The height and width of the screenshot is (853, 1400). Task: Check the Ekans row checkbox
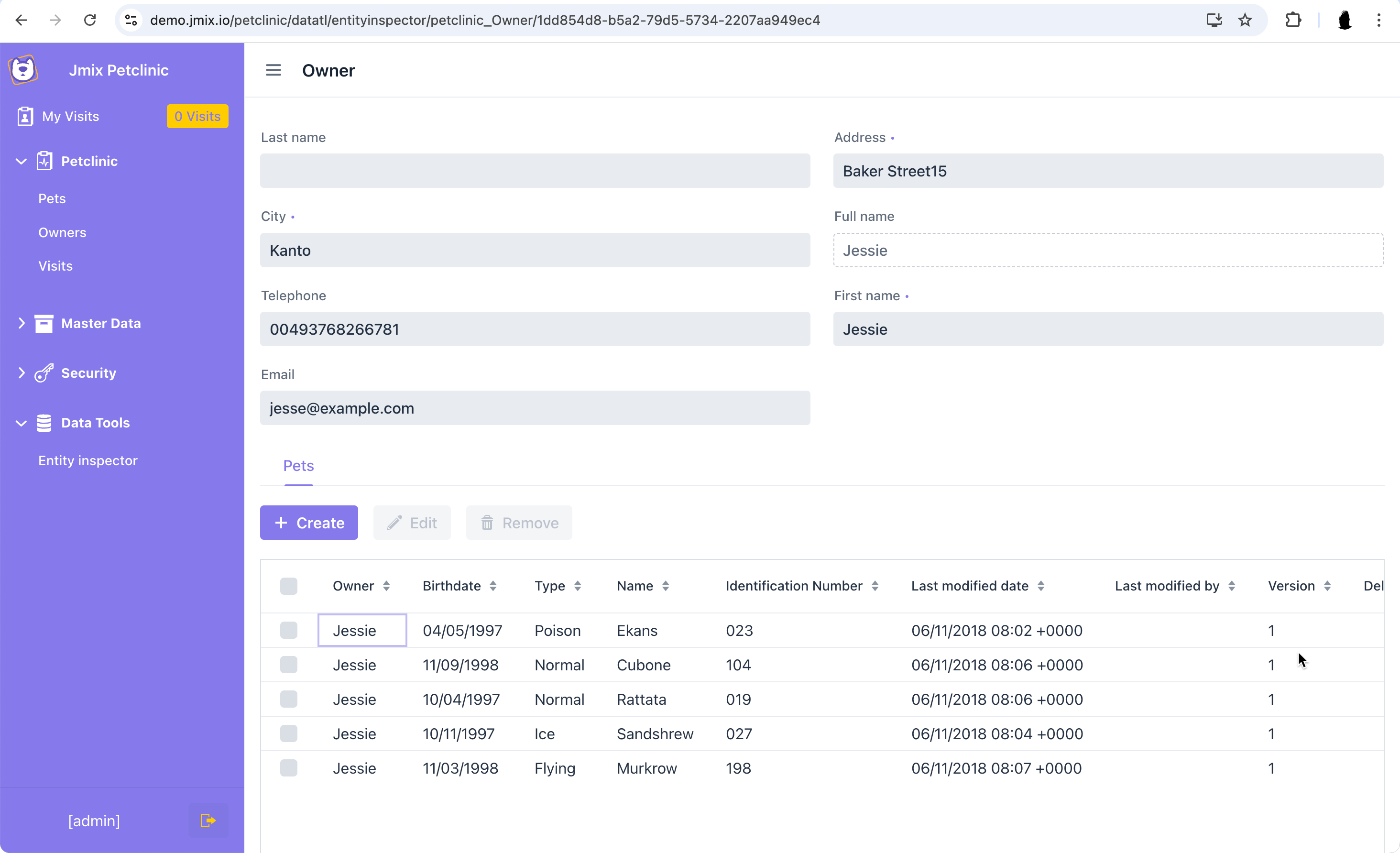[x=289, y=630]
